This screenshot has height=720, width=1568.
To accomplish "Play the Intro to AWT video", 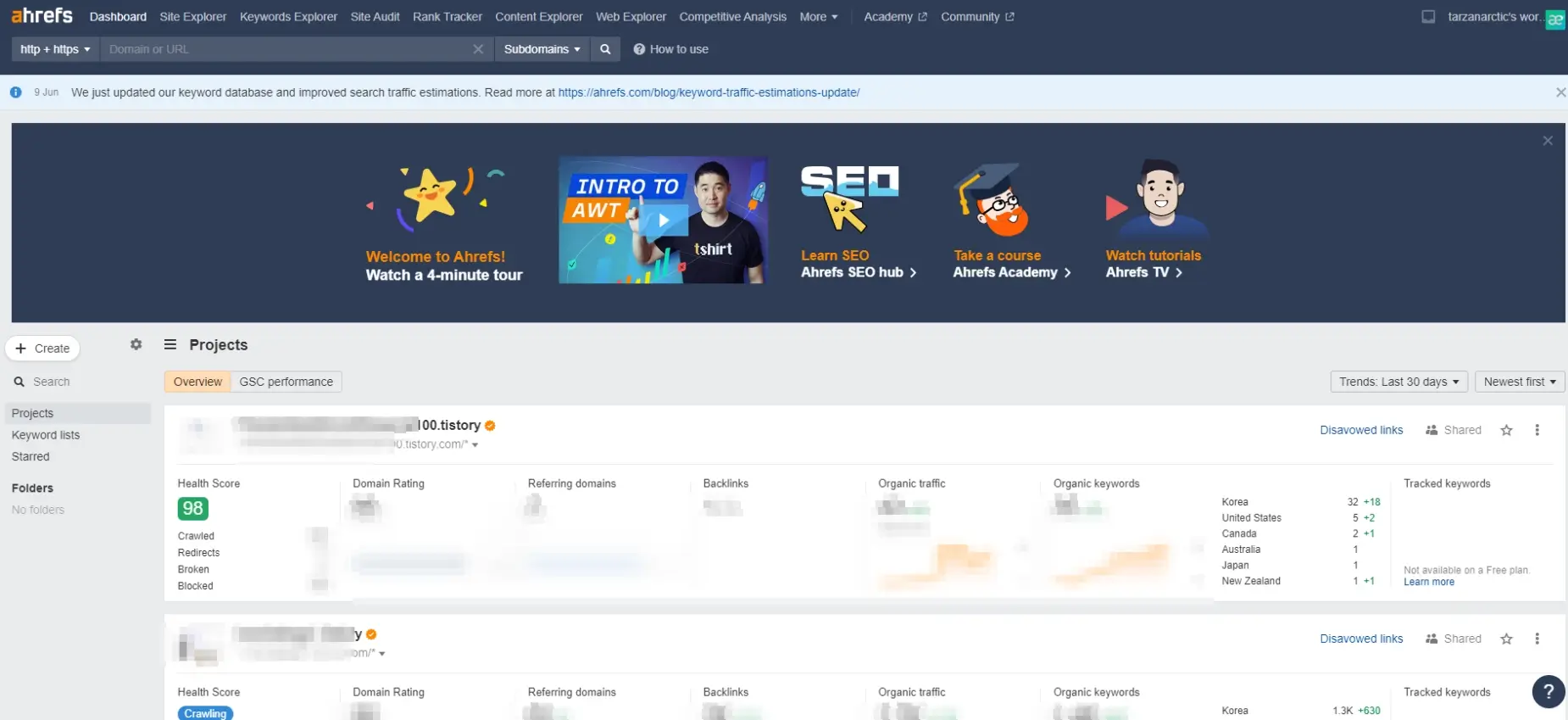I will tap(664, 220).
